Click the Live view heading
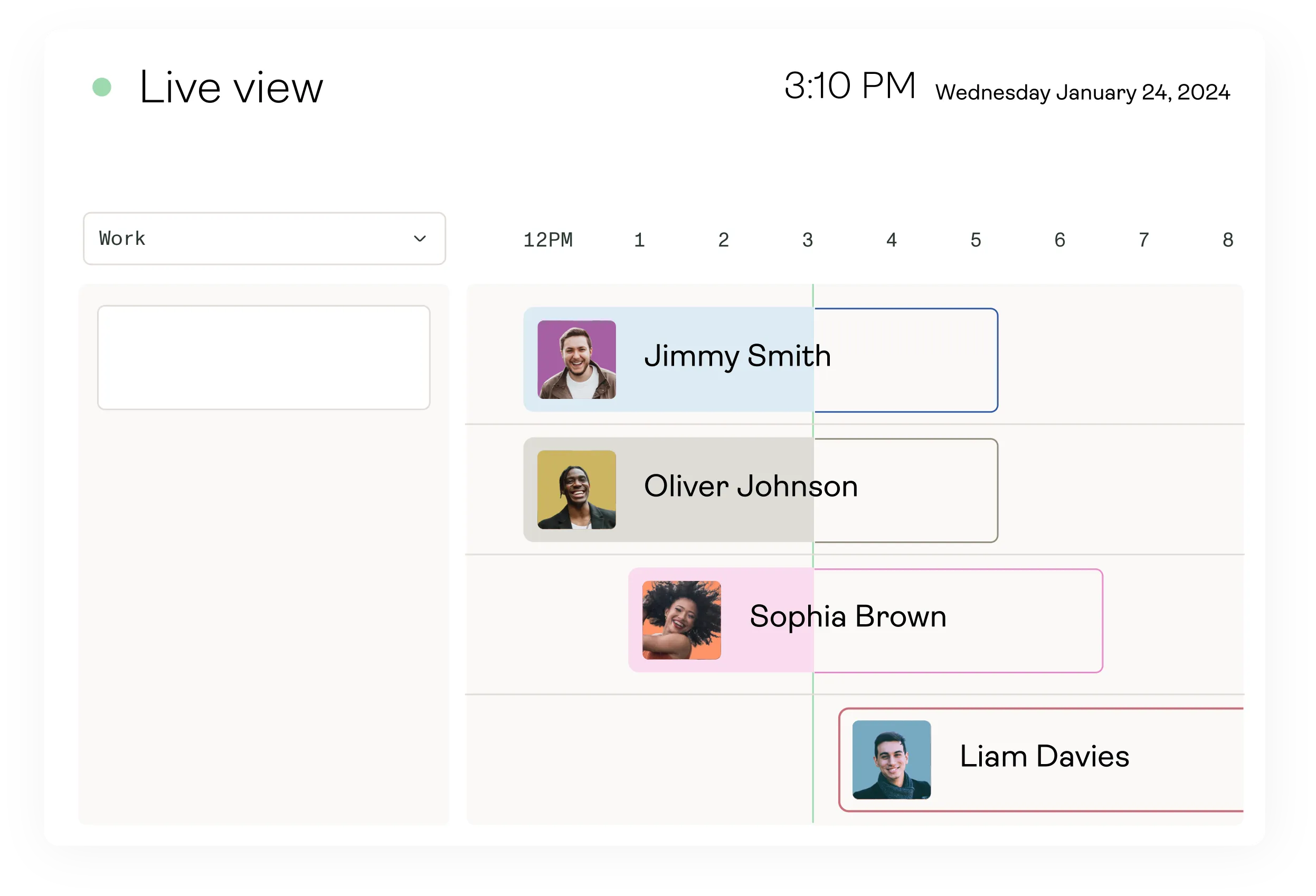The image size is (1316, 896). click(x=231, y=88)
